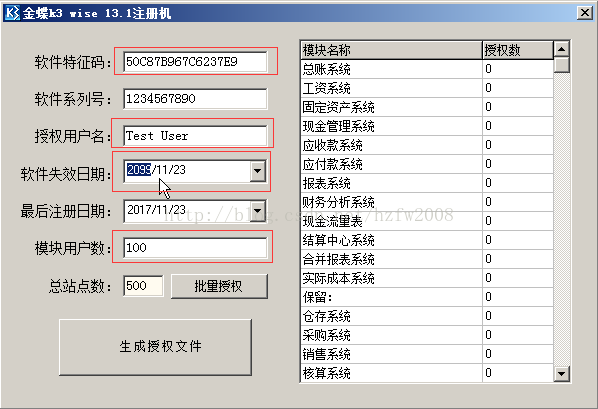Screen dimensions: 598x409
Task: Select the 授权用户名 text field
Action: coord(195,135)
